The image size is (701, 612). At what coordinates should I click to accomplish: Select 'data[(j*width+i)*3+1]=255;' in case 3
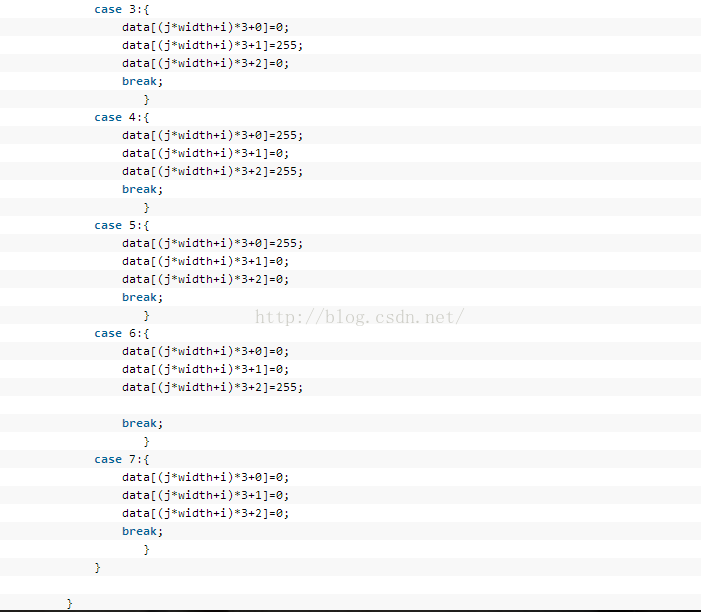(x=212, y=46)
